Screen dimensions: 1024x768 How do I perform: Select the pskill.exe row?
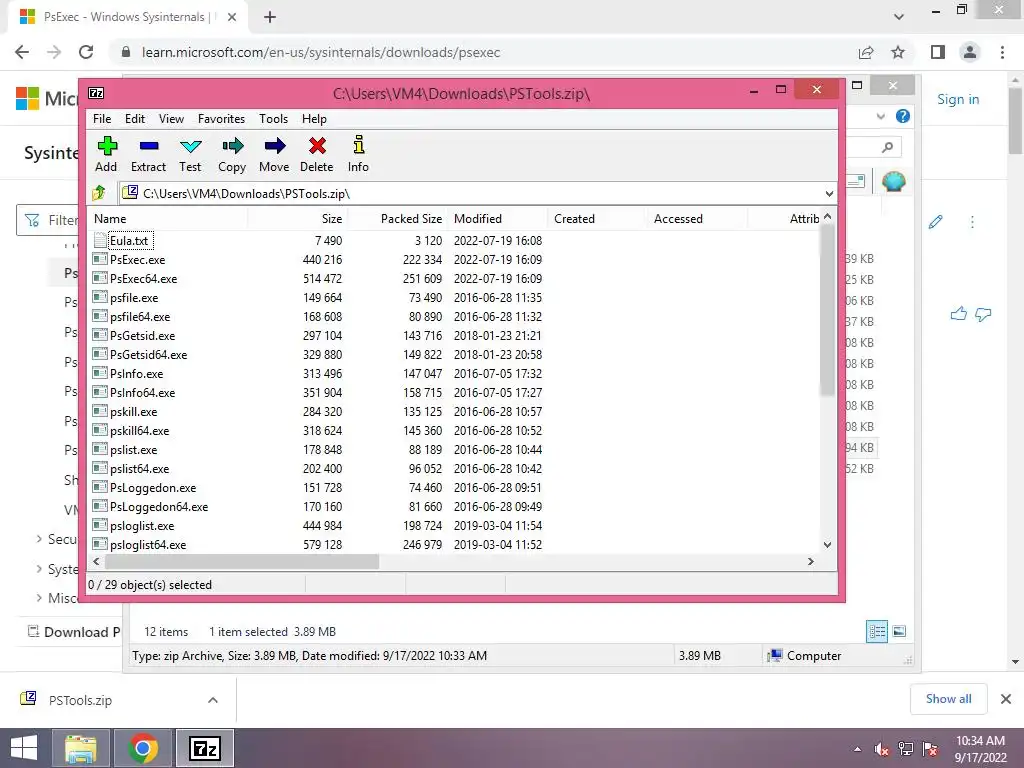[x=455, y=411]
